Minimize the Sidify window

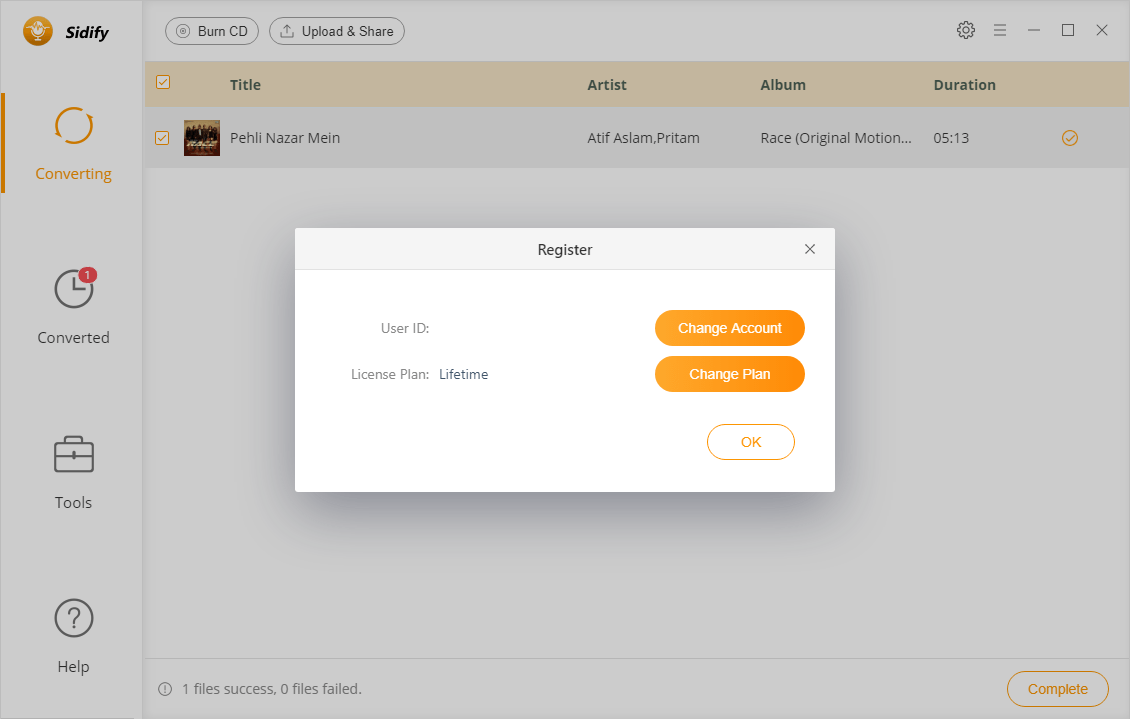point(1033,30)
